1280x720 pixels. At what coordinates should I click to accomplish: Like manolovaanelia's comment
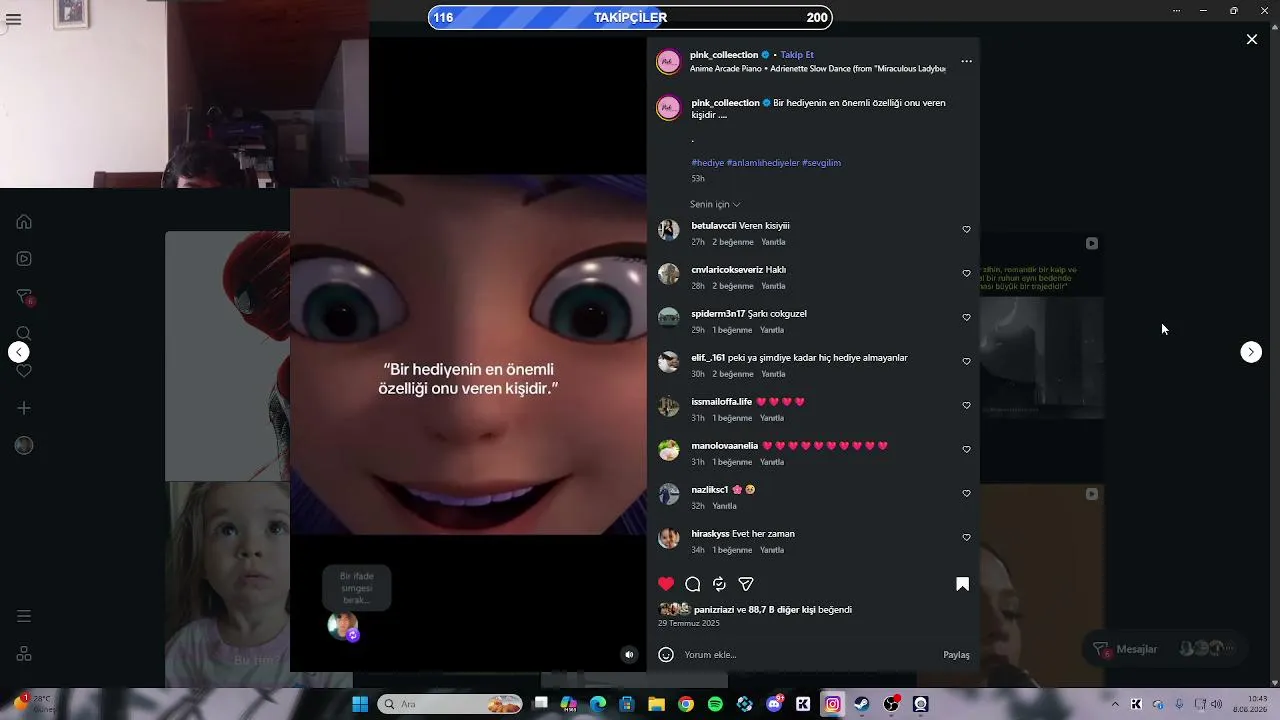point(966,450)
